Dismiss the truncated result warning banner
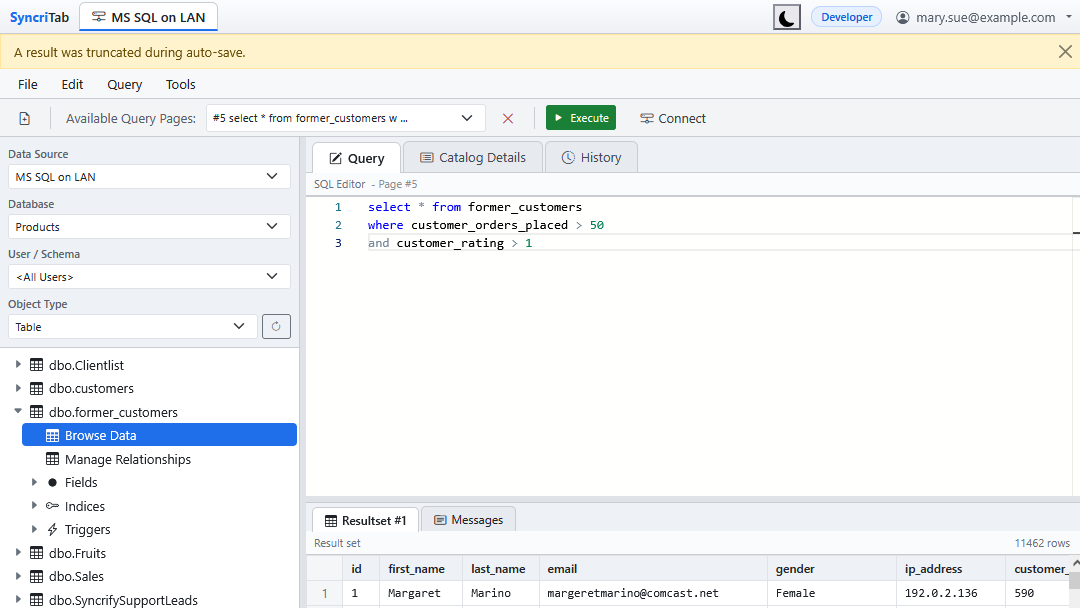The image size is (1080, 608). click(x=1065, y=52)
